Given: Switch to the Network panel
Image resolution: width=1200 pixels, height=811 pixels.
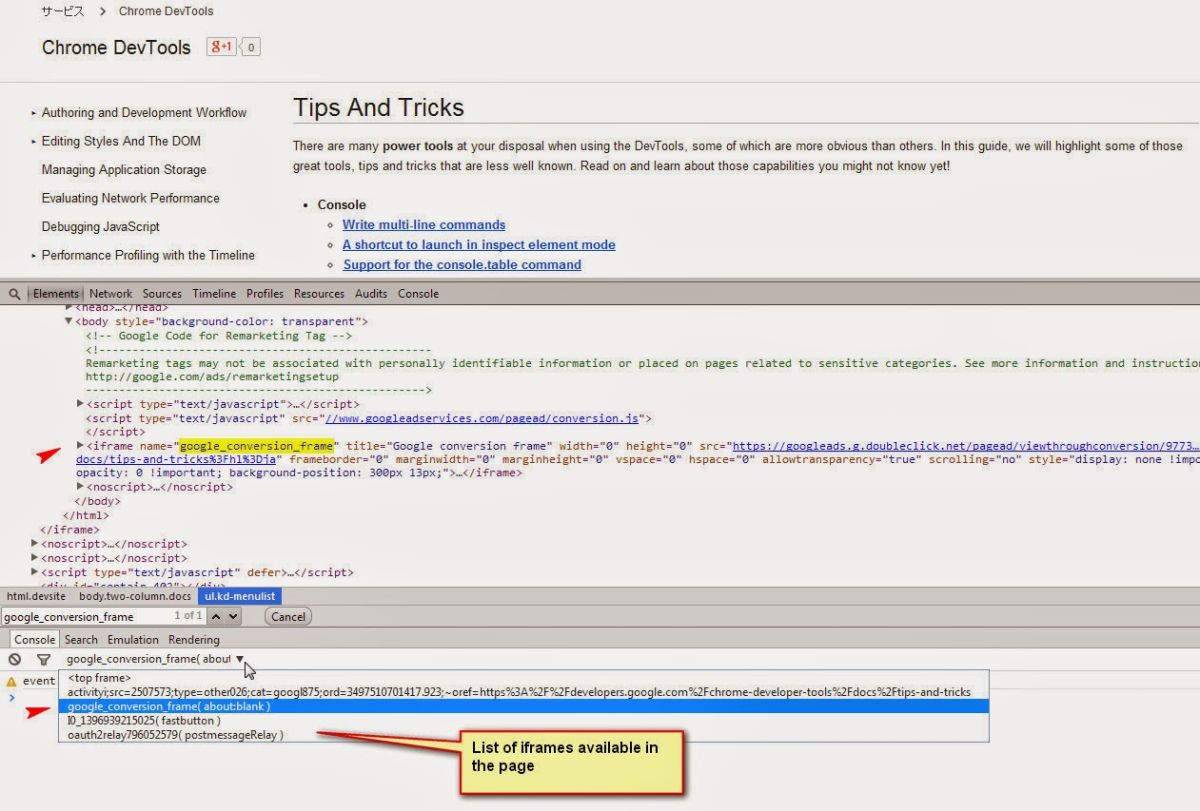Looking at the screenshot, I should [x=110, y=294].
